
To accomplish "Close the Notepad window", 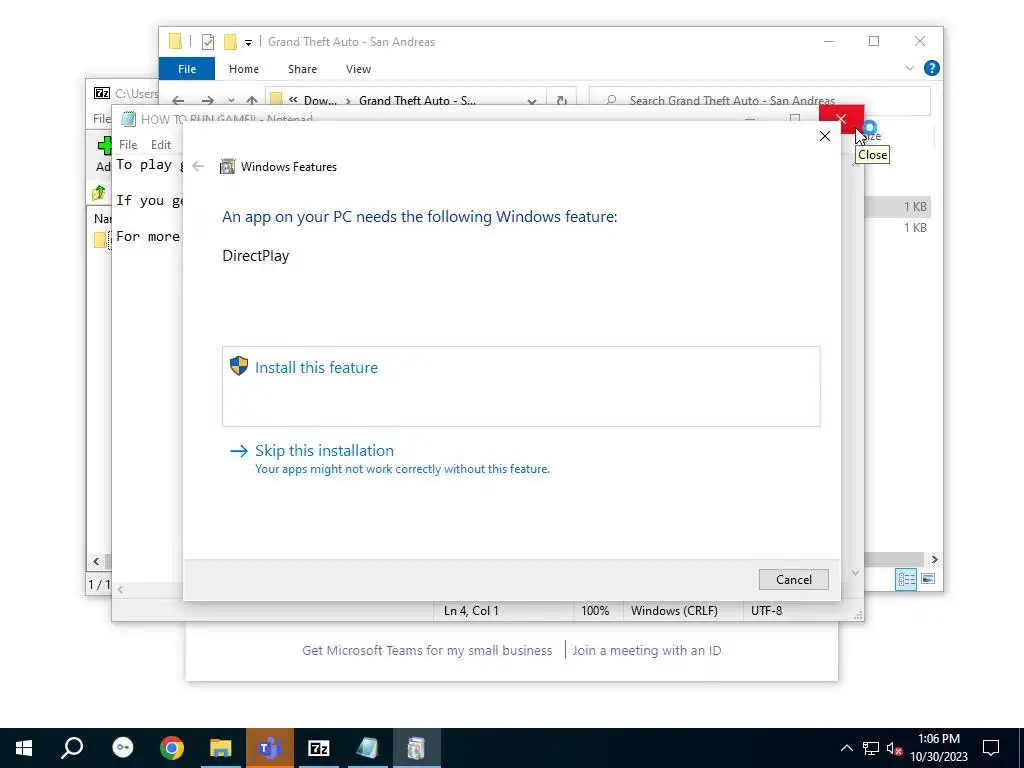I will coord(841,119).
